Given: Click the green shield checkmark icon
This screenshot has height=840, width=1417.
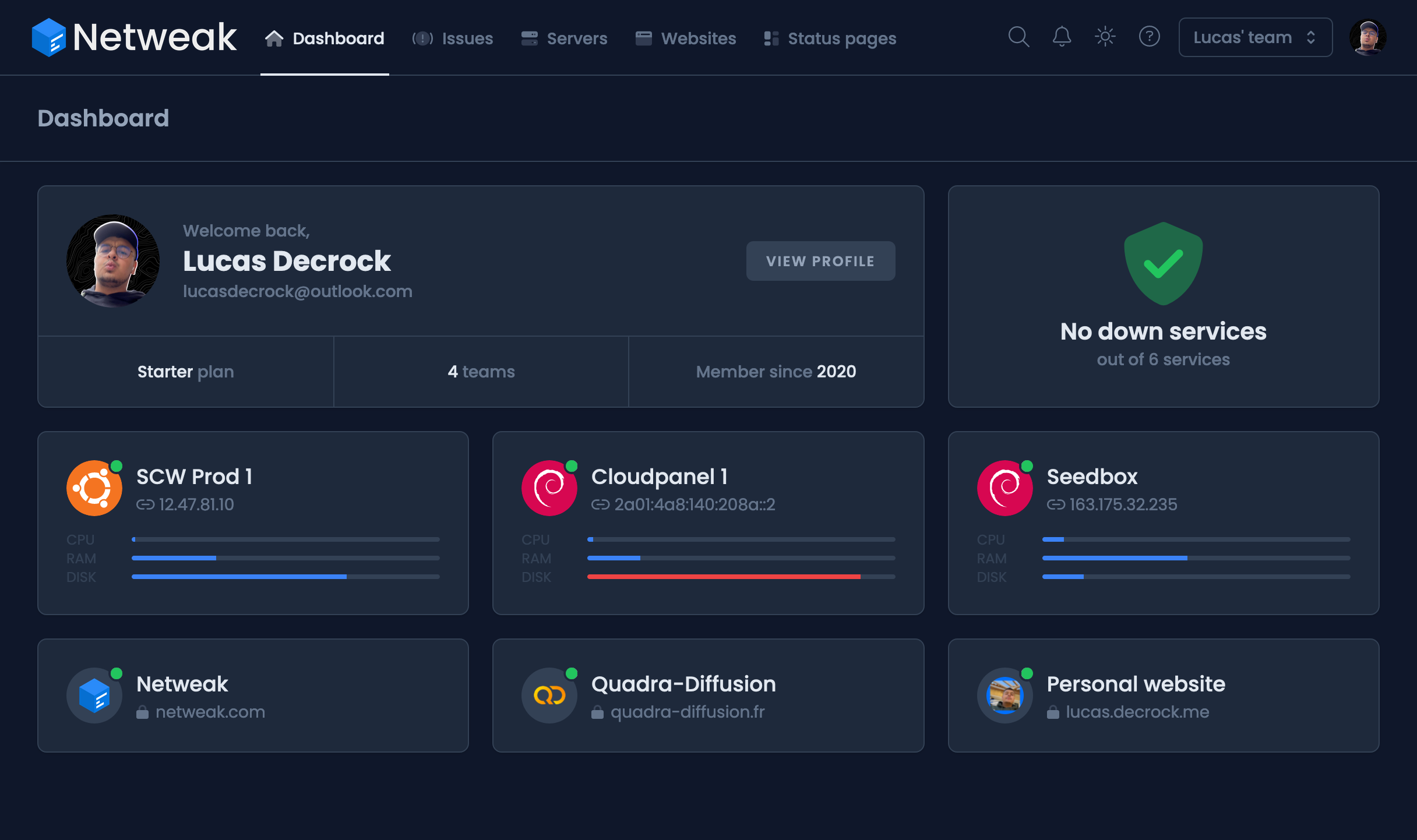Looking at the screenshot, I should click(x=1163, y=263).
